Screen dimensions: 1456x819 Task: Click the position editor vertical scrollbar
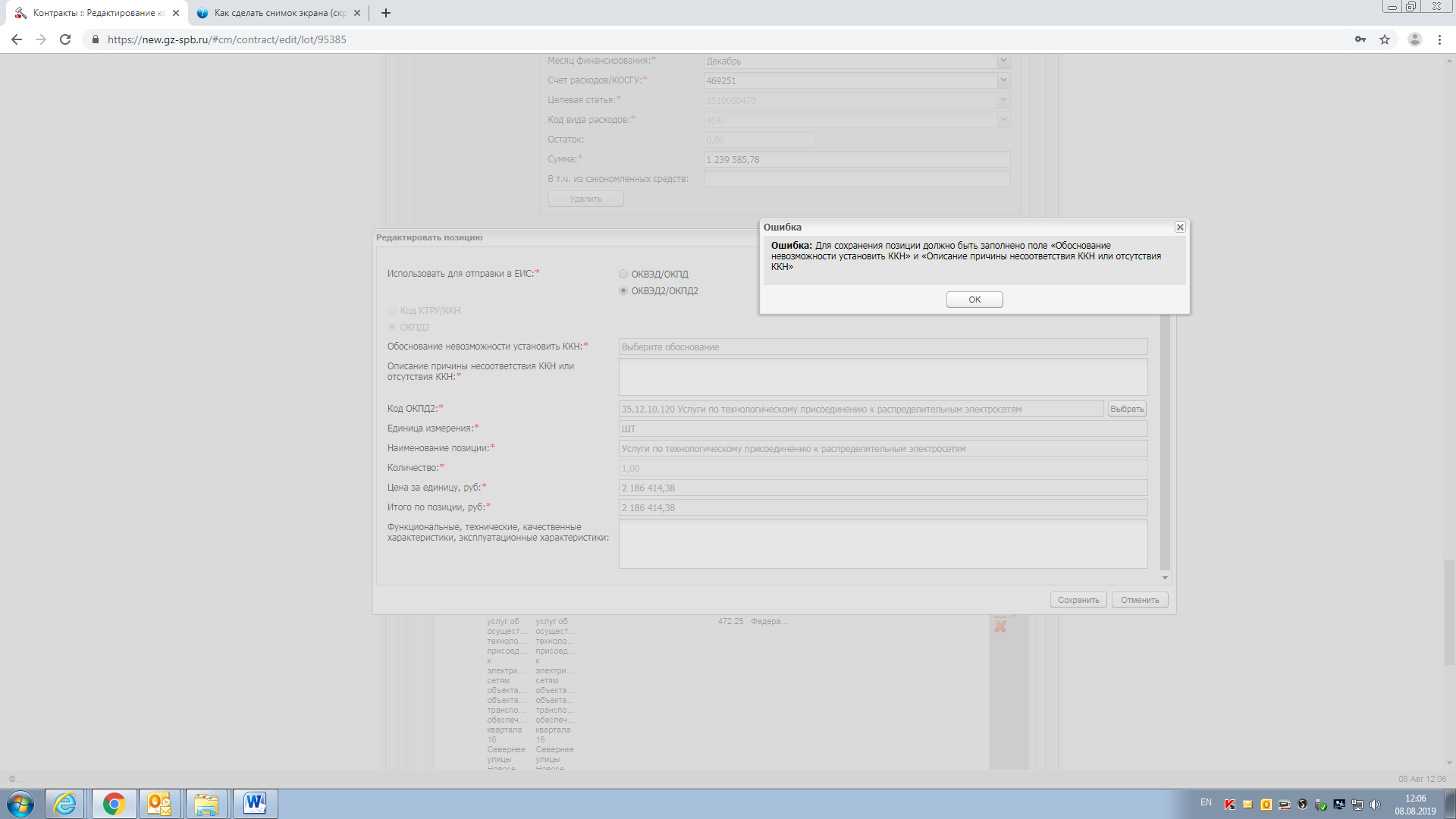tap(1166, 443)
